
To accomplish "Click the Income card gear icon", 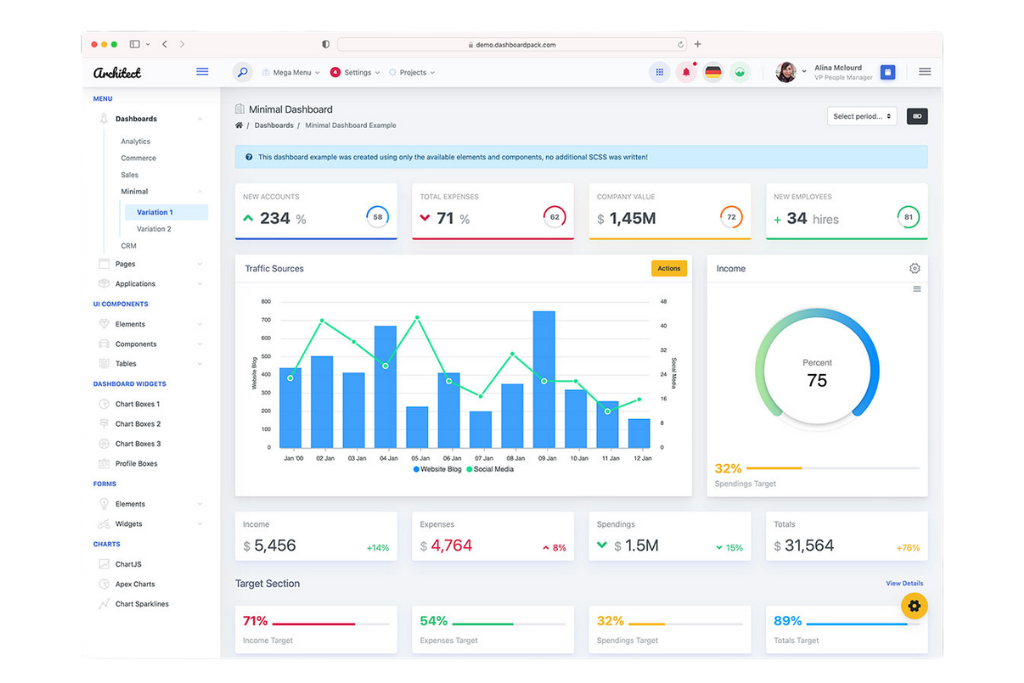I will click(914, 268).
